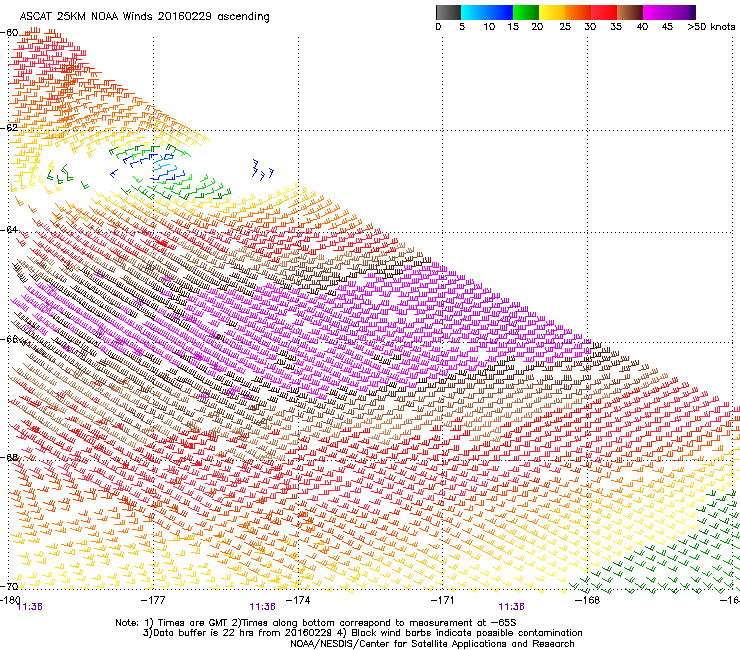Click the longitude axis label '-180'
This screenshot has width=740, height=650.
[10, 599]
